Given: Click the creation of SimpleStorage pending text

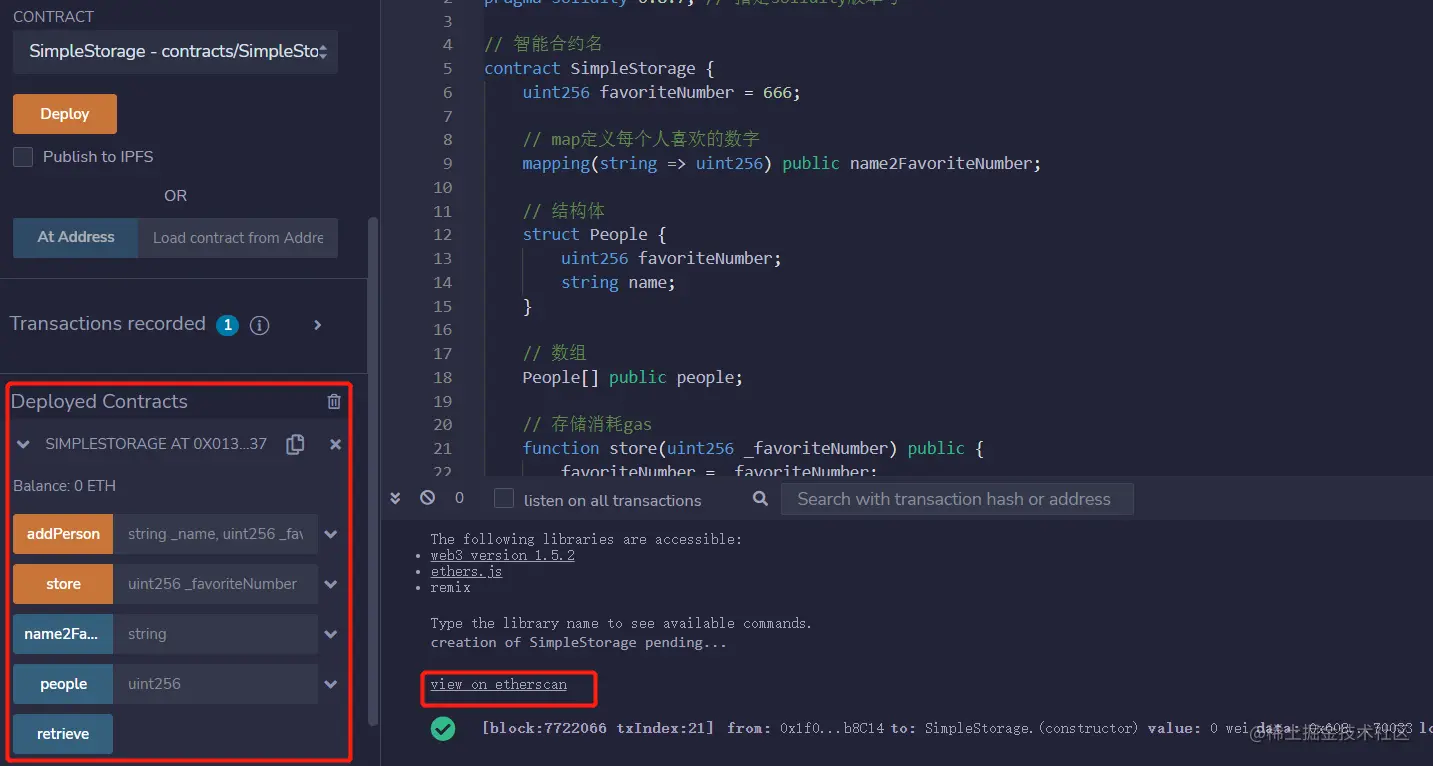Looking at the screenshot, I should [x=579, y=643].
